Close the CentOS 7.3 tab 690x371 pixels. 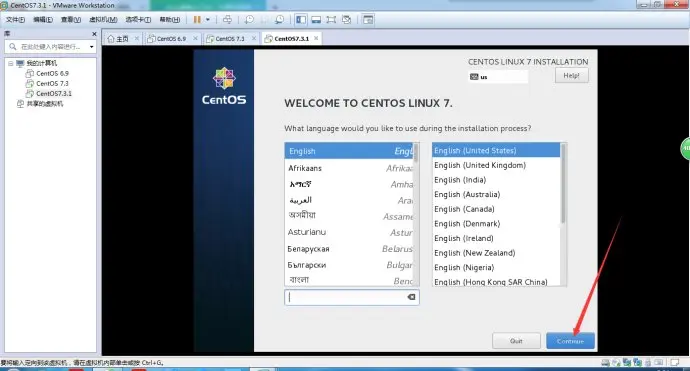254,38
